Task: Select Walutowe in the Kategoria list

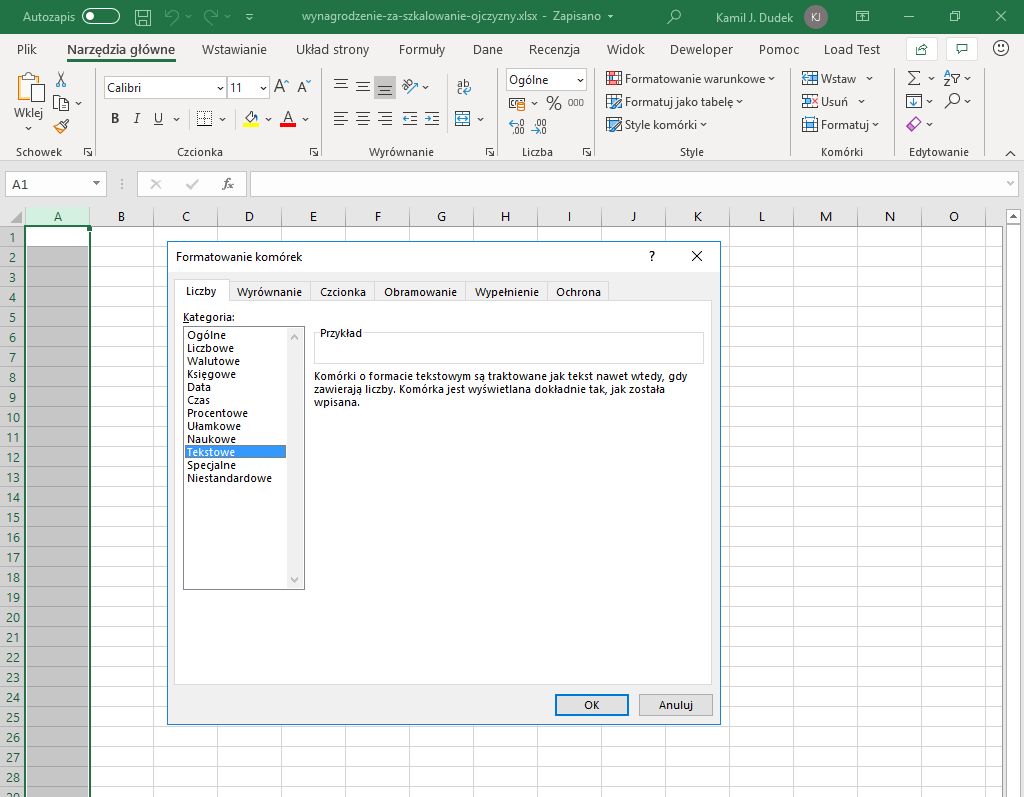Action: click(213, 361)
